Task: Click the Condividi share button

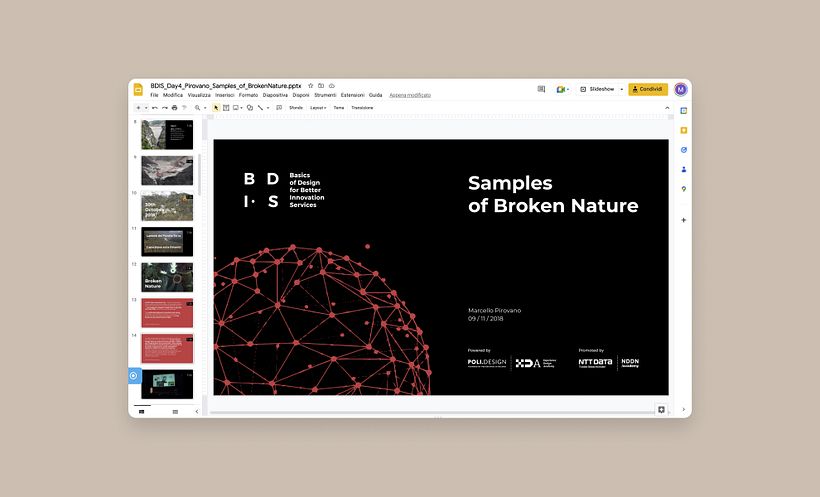Action: pos(648,89)
